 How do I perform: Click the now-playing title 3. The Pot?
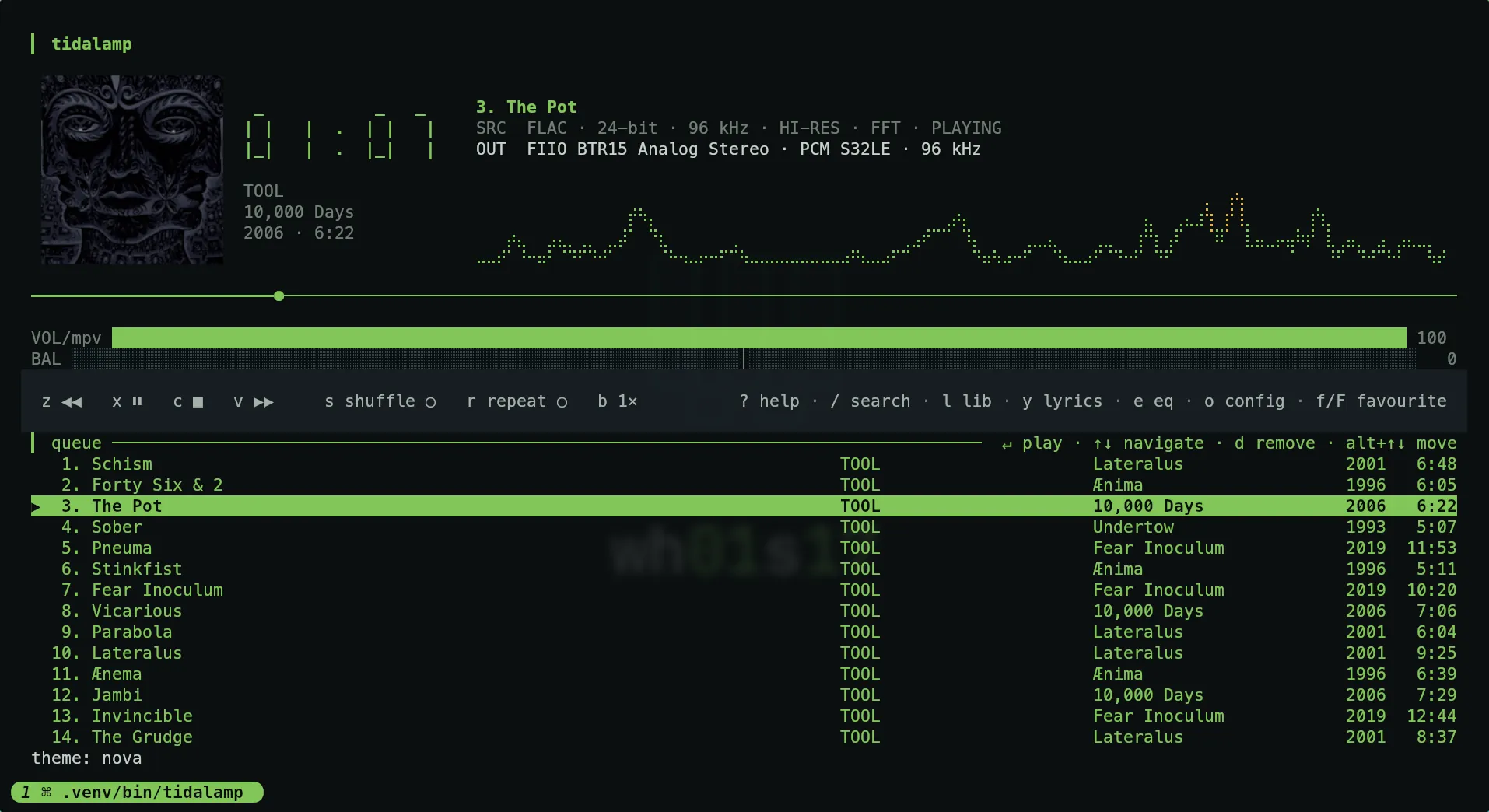(526, 107)
